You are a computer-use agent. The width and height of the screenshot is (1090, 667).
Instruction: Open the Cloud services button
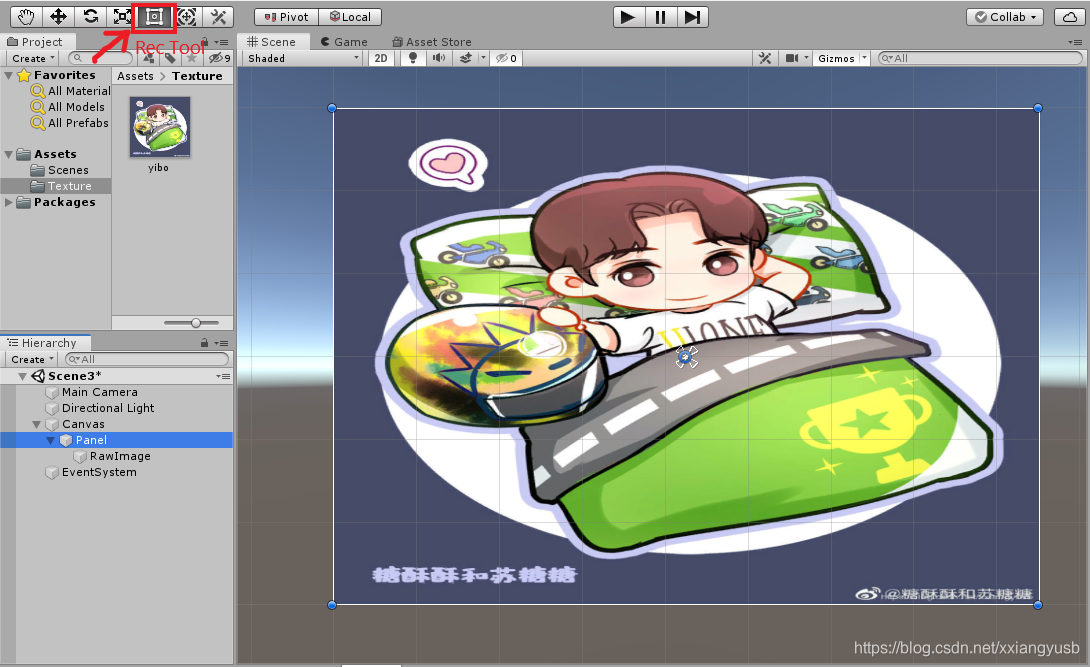point(1070,17)
